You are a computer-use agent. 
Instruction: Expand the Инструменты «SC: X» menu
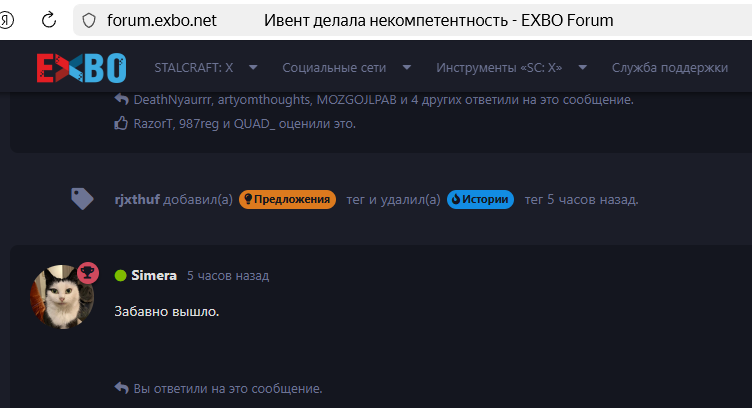click(x=510, y=68)
